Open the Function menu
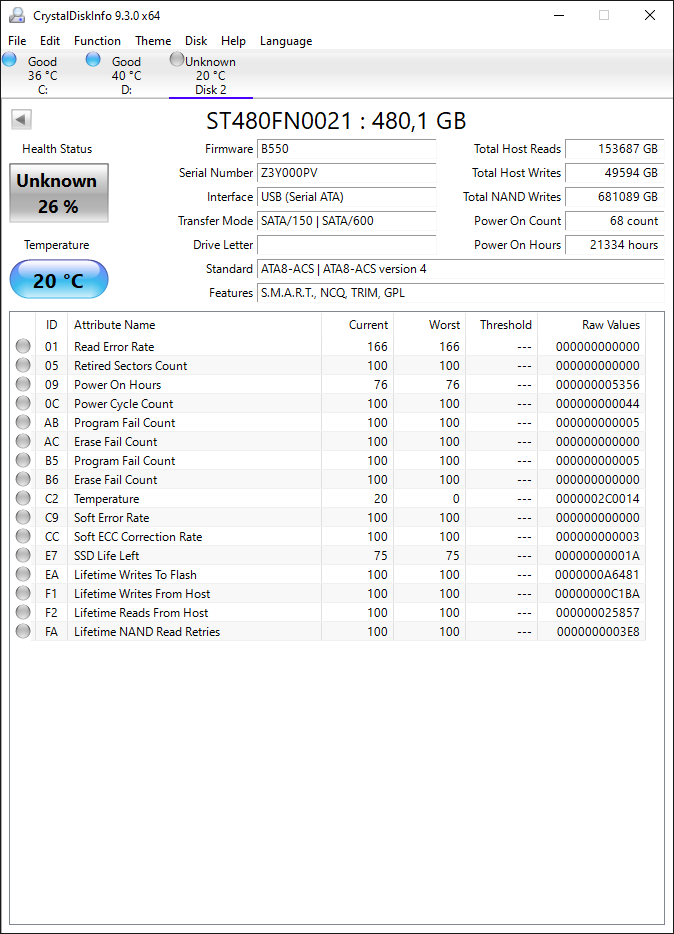 point(97,41)
